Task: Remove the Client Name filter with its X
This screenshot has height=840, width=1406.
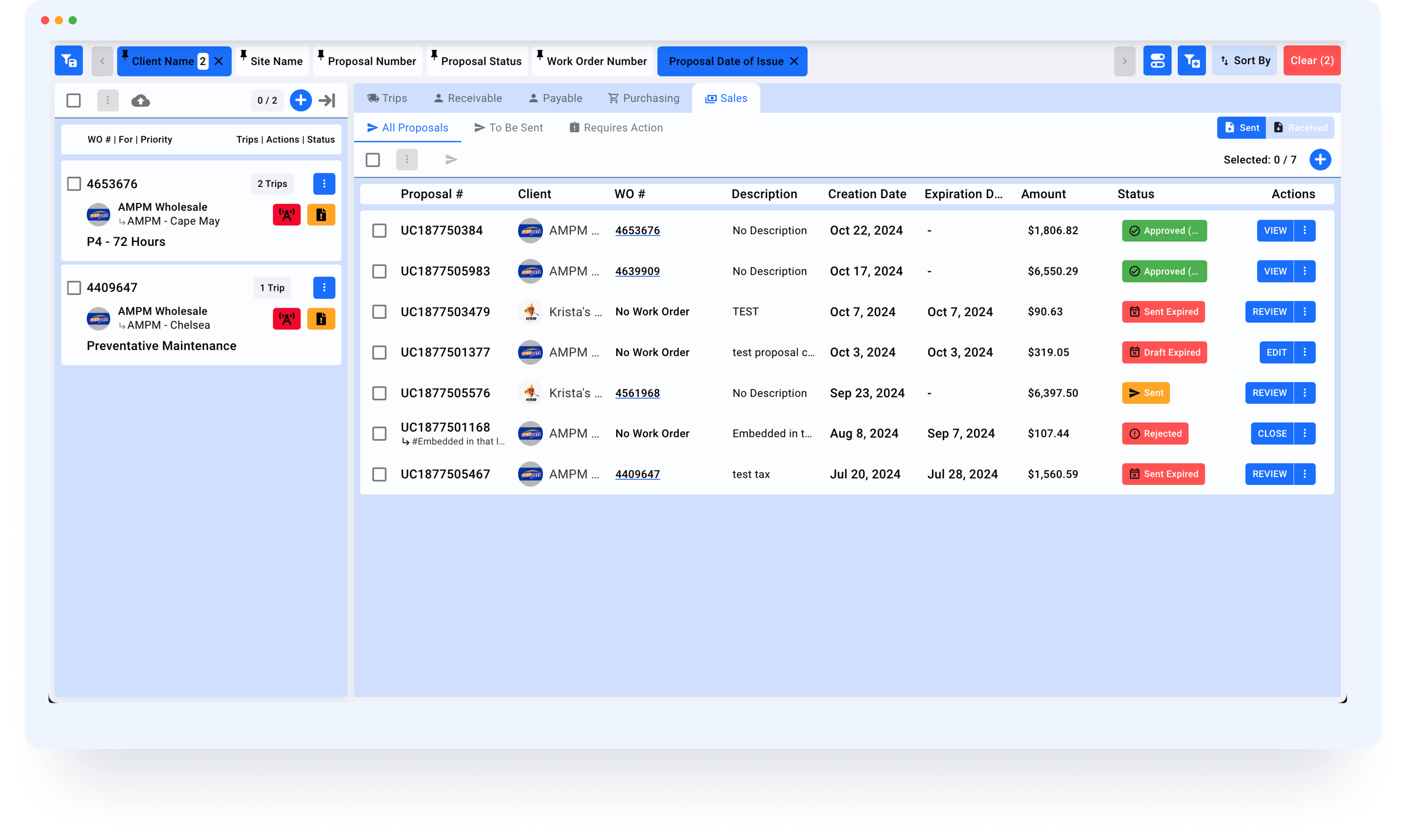Action: (x=219, y=61)
